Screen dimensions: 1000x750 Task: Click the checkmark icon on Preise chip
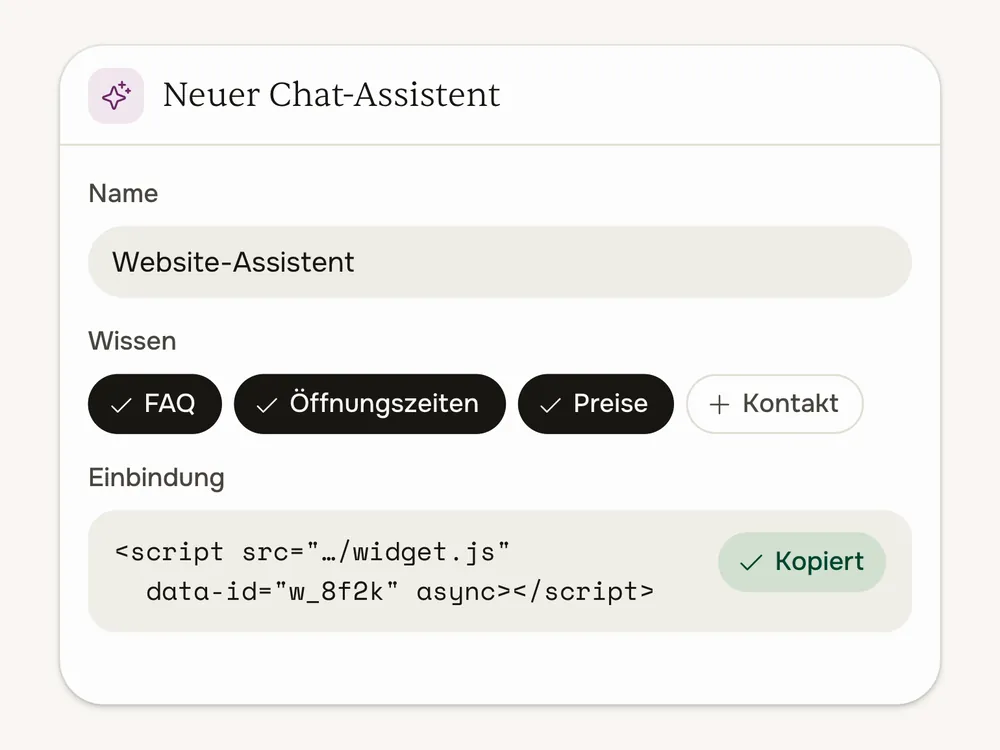click(550, 405)
